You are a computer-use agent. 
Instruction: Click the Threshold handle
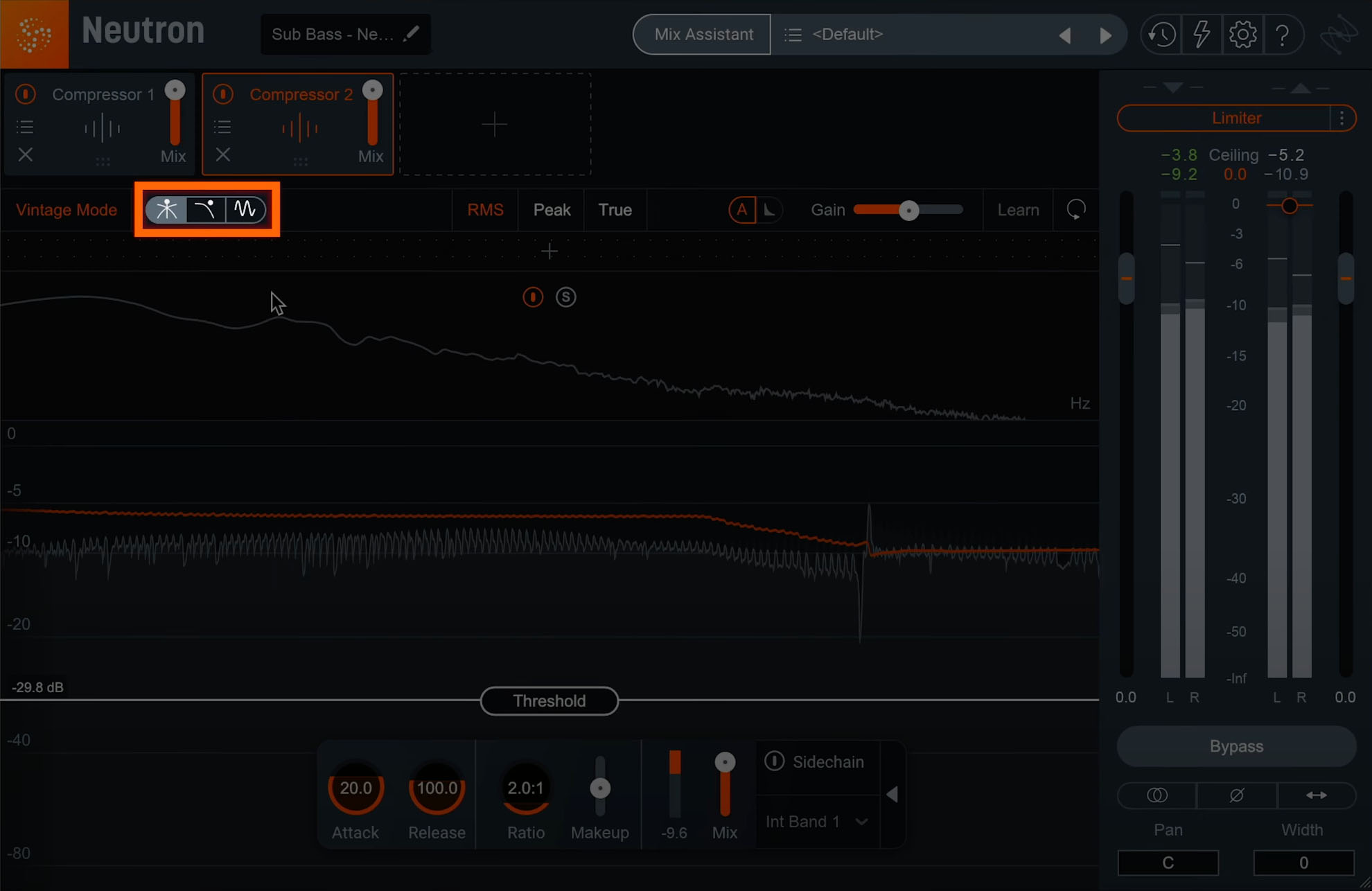click(x=549, y=701)
